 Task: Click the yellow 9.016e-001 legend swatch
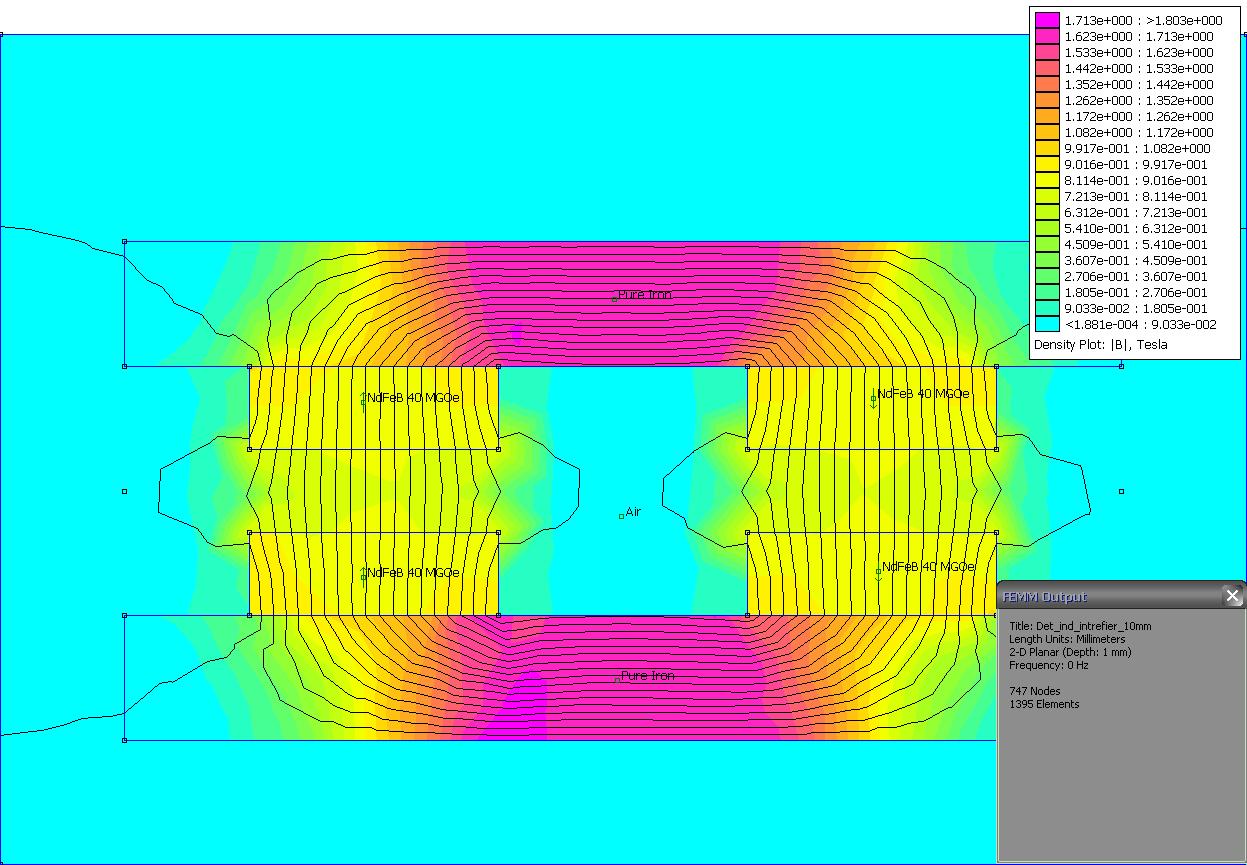[1047, 164]
